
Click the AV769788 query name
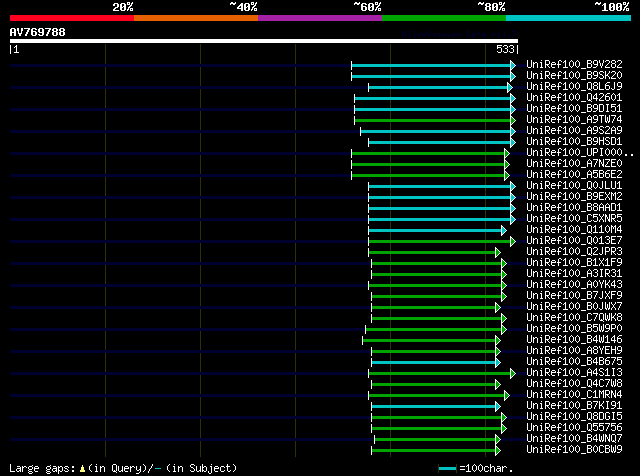pyautogui.click(x=38, y=32)
